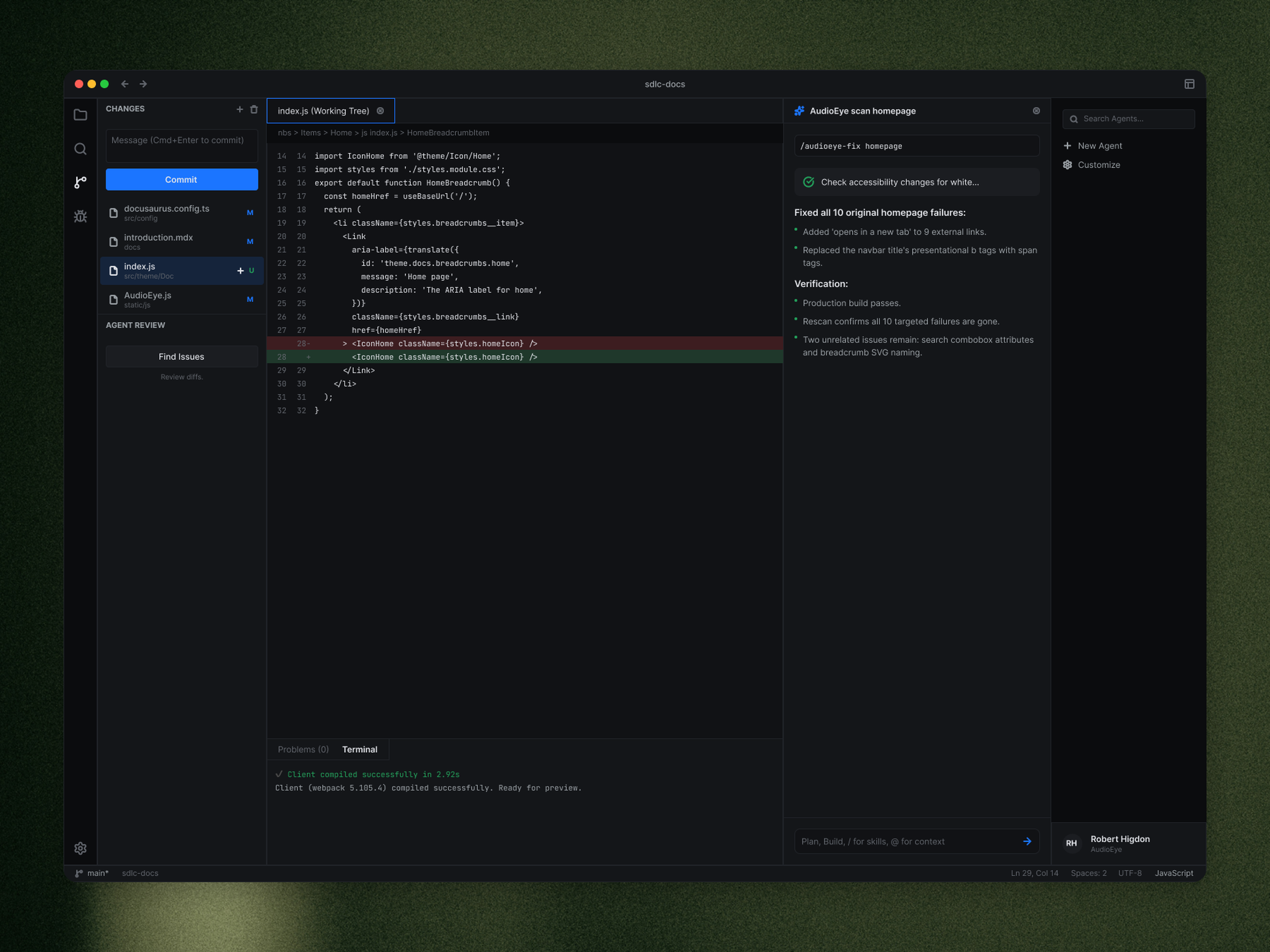Screen dimensions: 1270x952
Task: Open the search icon in activity sidebar
Action: click(80, 149)
